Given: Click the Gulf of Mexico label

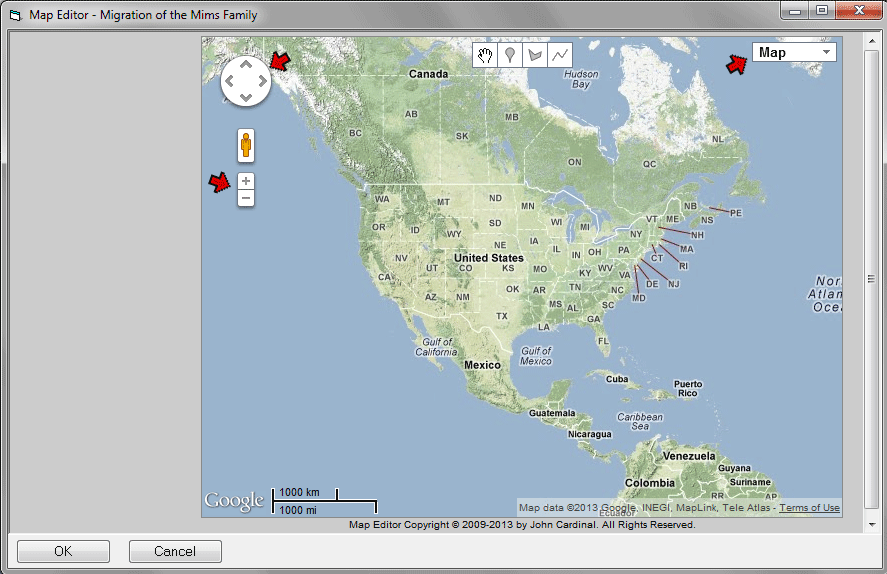Looking at the screenshot, I should pyautogui.click(x=536, y=356).
